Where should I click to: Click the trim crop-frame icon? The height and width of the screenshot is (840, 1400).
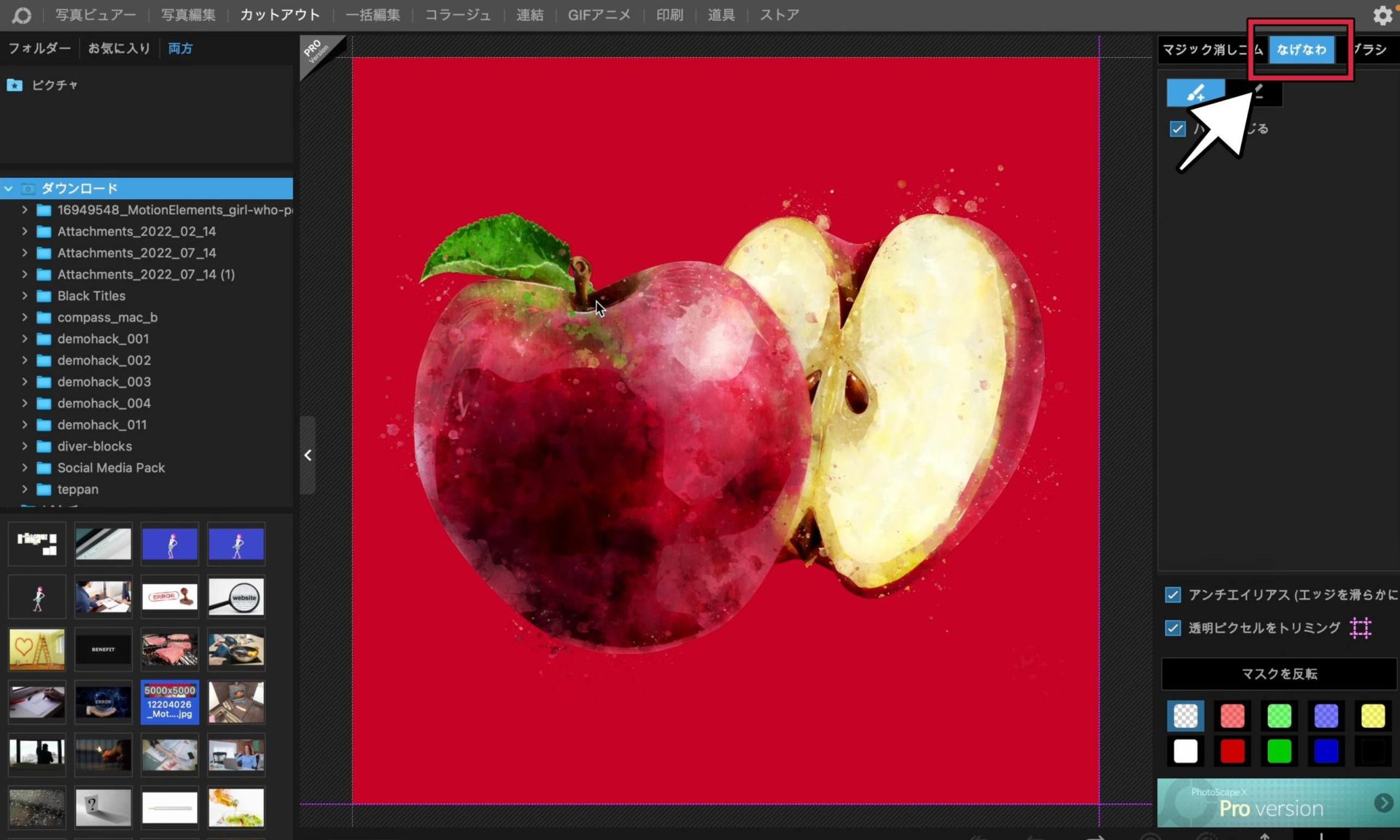[1361, 628]
